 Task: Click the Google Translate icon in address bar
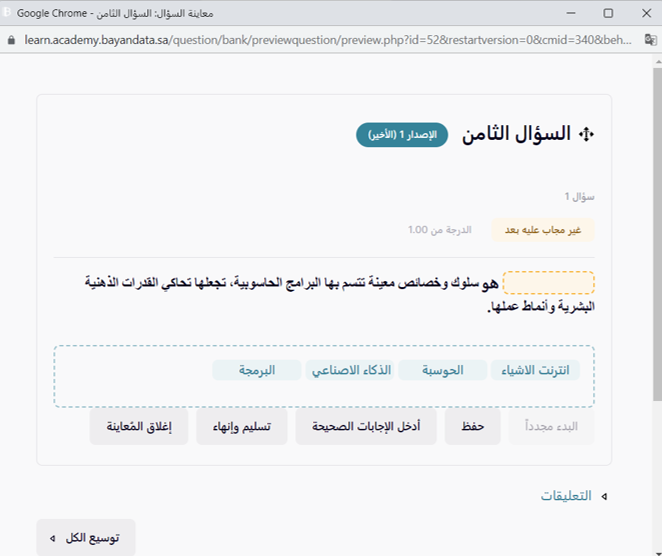pos(649,41)
